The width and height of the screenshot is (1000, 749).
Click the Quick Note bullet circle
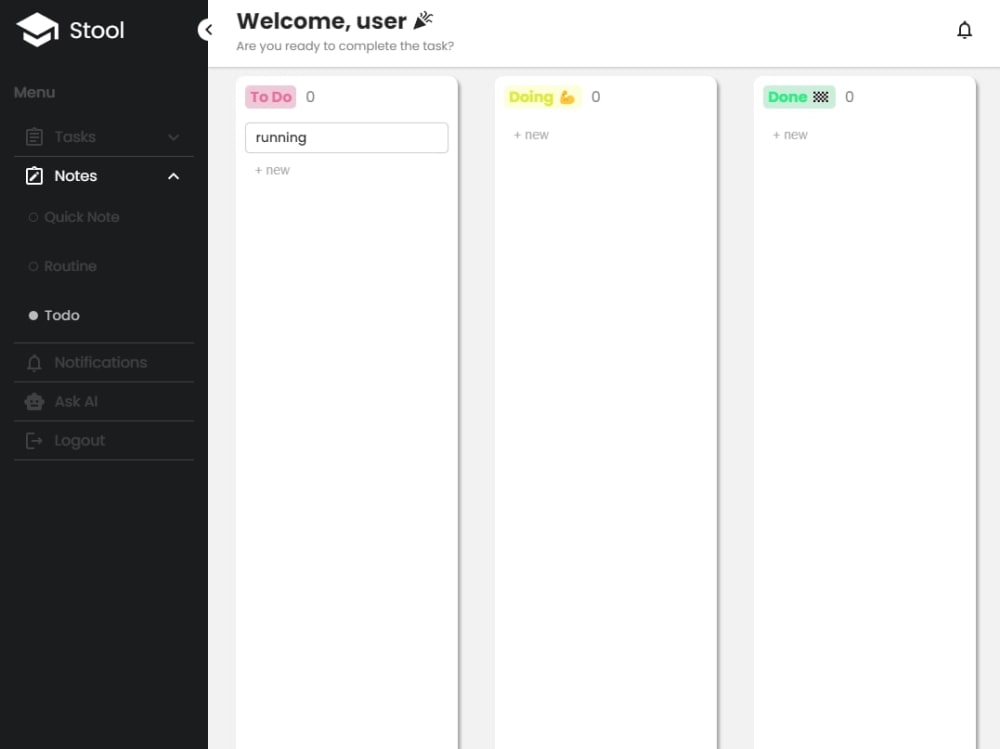tap(33, 218)
